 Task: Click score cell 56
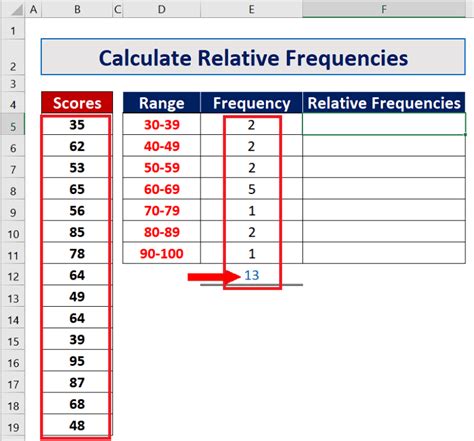click(77, 210)
